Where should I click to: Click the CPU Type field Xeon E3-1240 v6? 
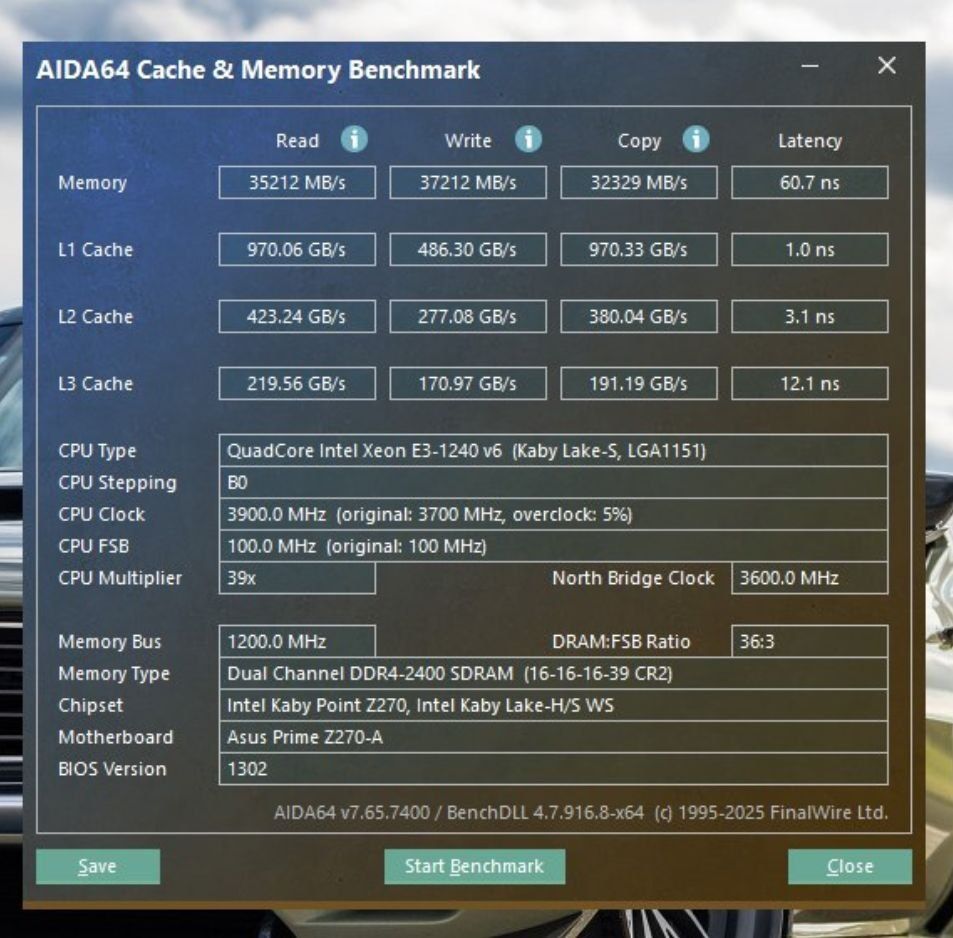(x=553, y=450)
